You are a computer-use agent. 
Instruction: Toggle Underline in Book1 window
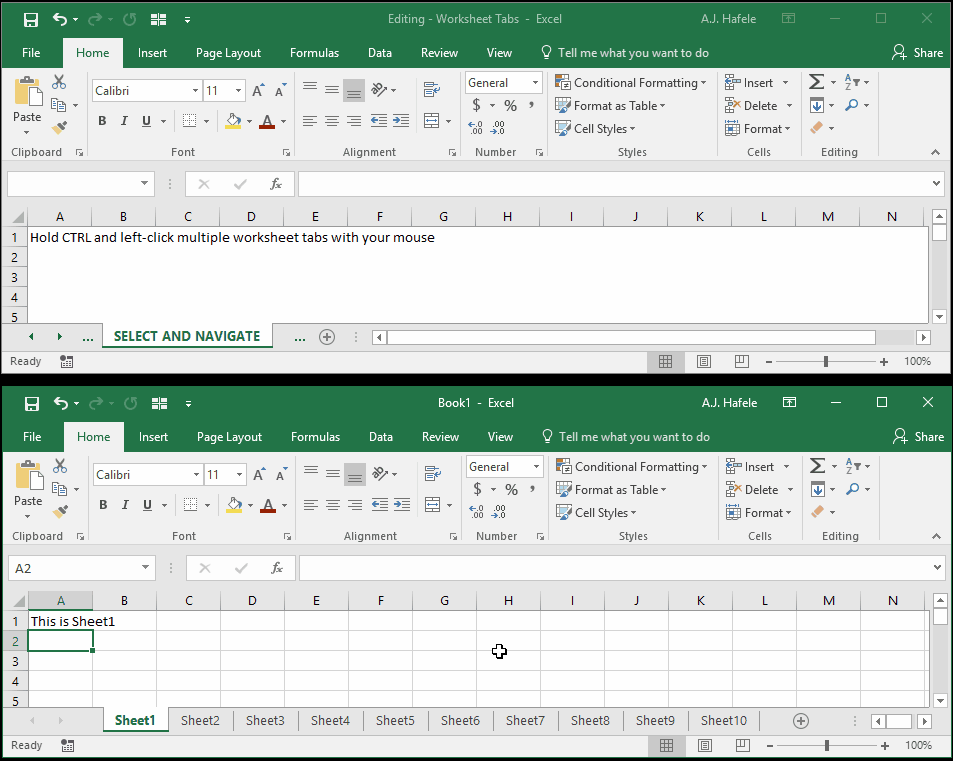pos(147,504)
